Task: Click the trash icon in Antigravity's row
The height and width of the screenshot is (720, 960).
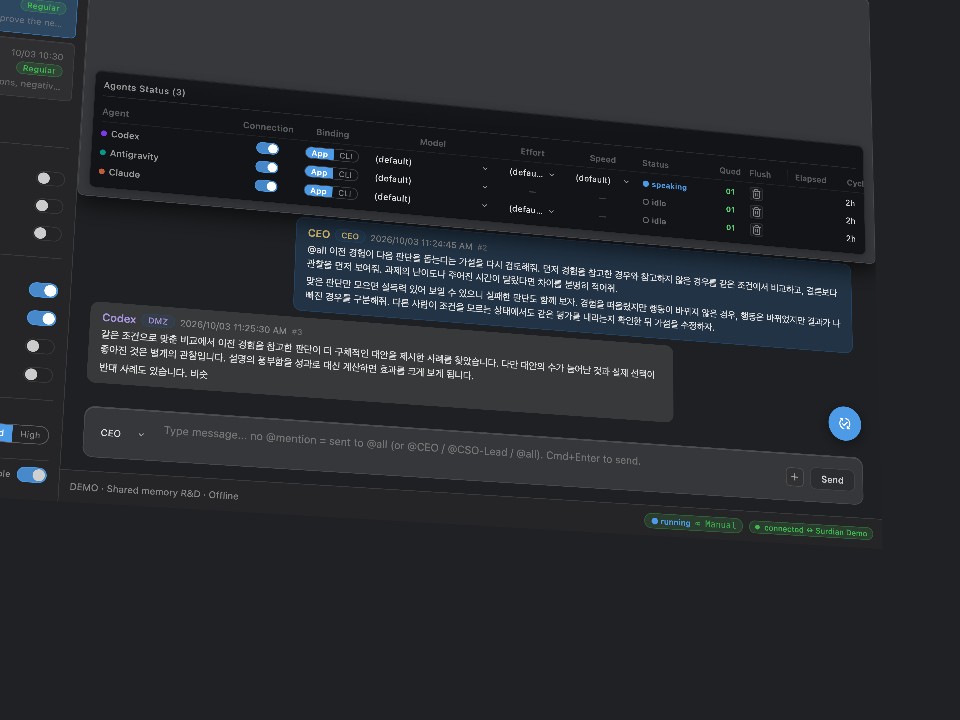Action: pyautogui.click(x=756, y=212)
